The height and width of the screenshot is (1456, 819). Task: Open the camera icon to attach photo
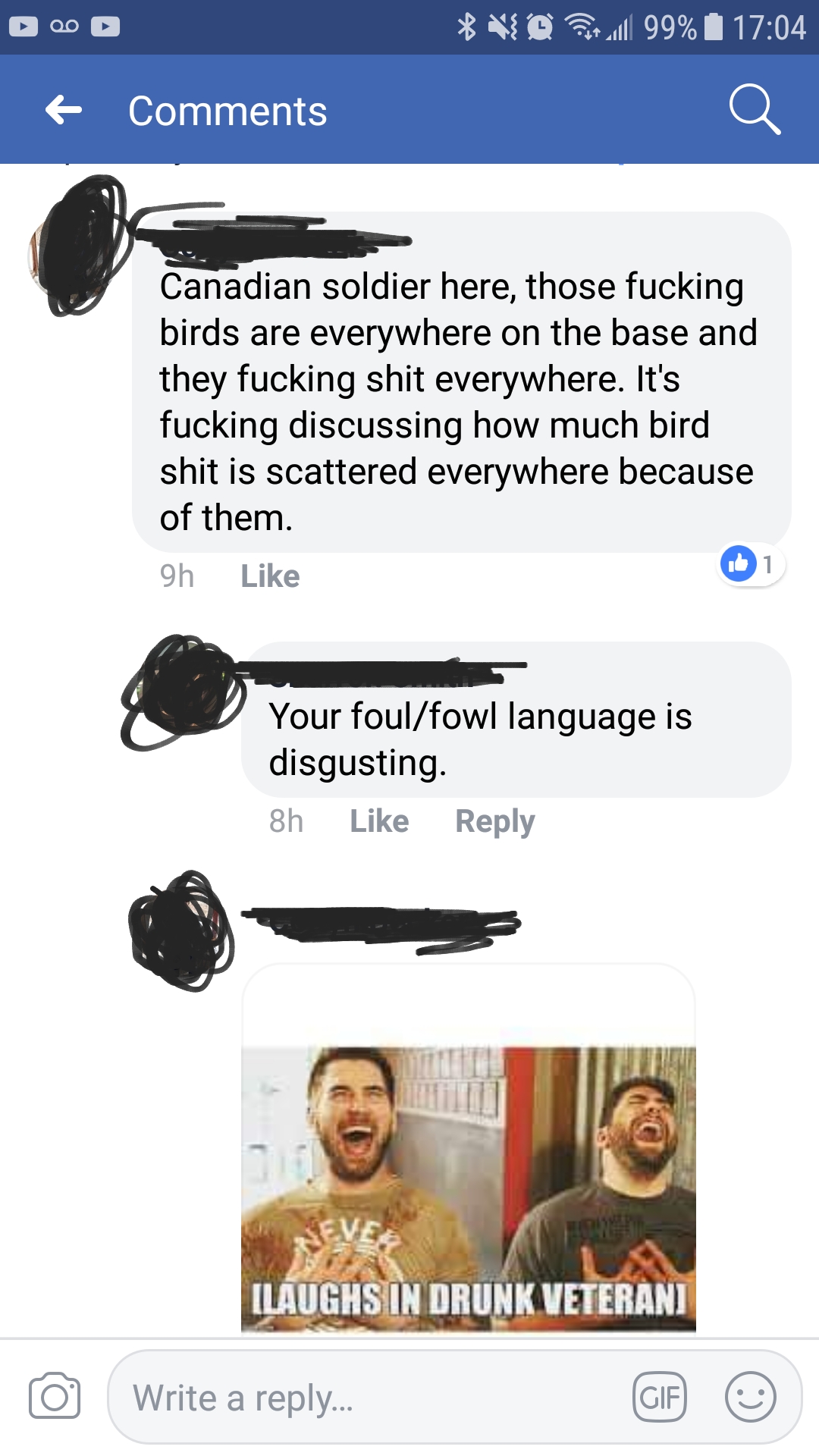(55, 1396)
